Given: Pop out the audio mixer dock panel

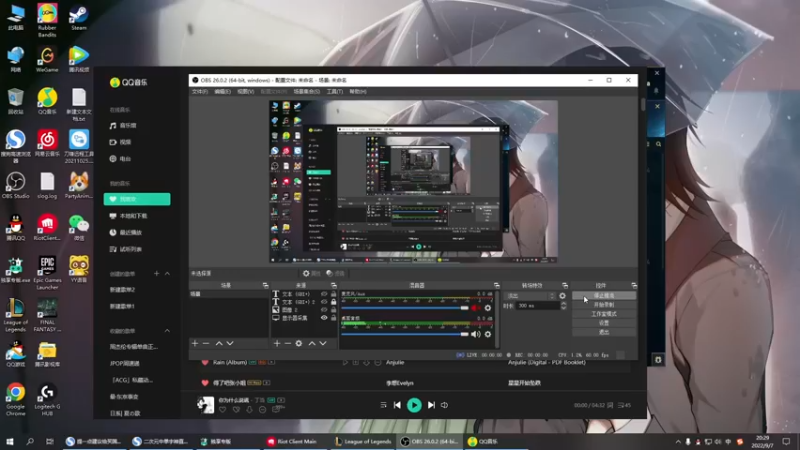Looking at the screenshot, I should coord(496,286).
